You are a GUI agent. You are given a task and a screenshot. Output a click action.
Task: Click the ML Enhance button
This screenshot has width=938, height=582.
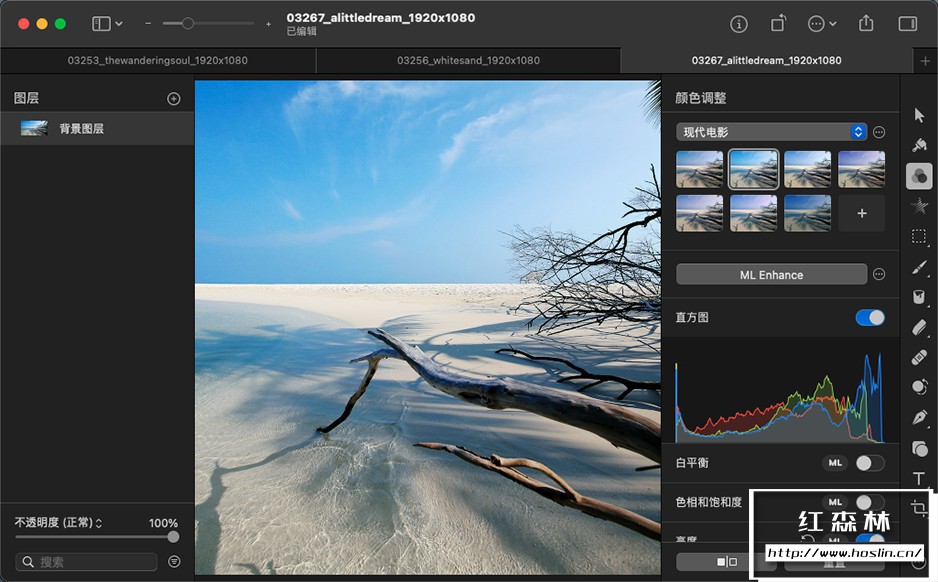[770, 274]
